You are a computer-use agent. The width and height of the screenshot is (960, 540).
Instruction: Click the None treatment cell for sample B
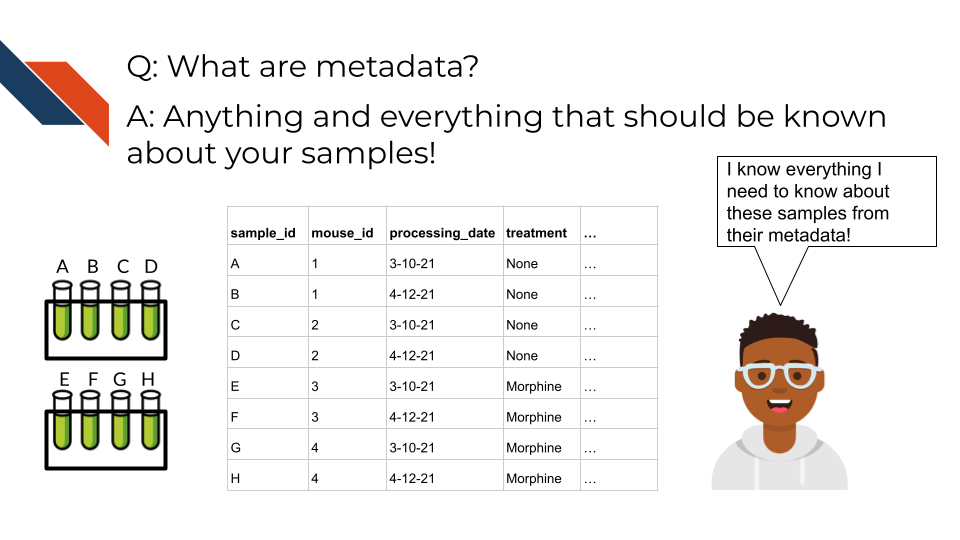click(522, 295)
